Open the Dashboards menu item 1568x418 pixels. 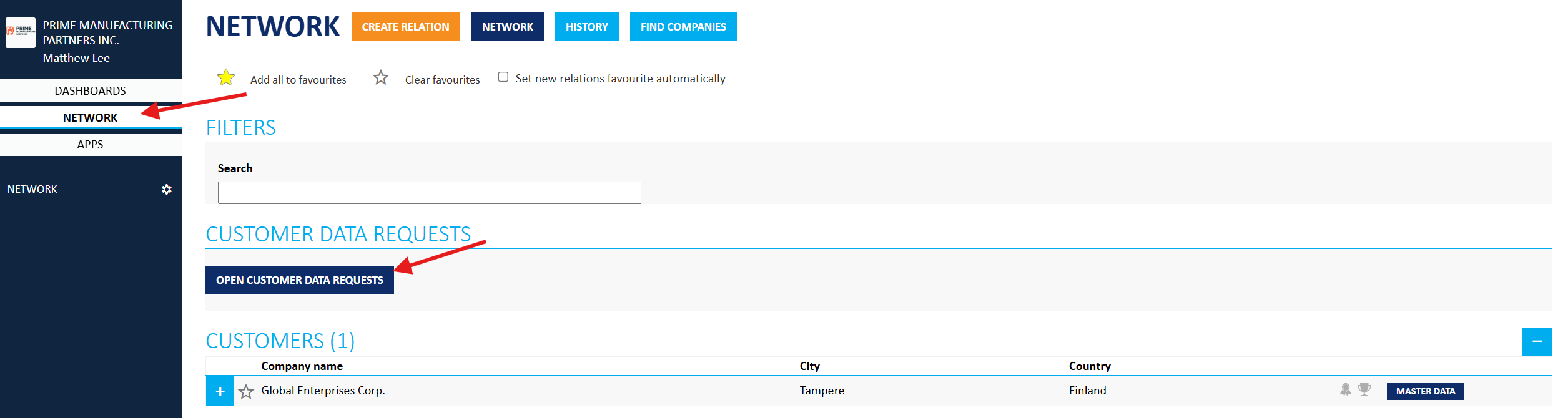91,91
